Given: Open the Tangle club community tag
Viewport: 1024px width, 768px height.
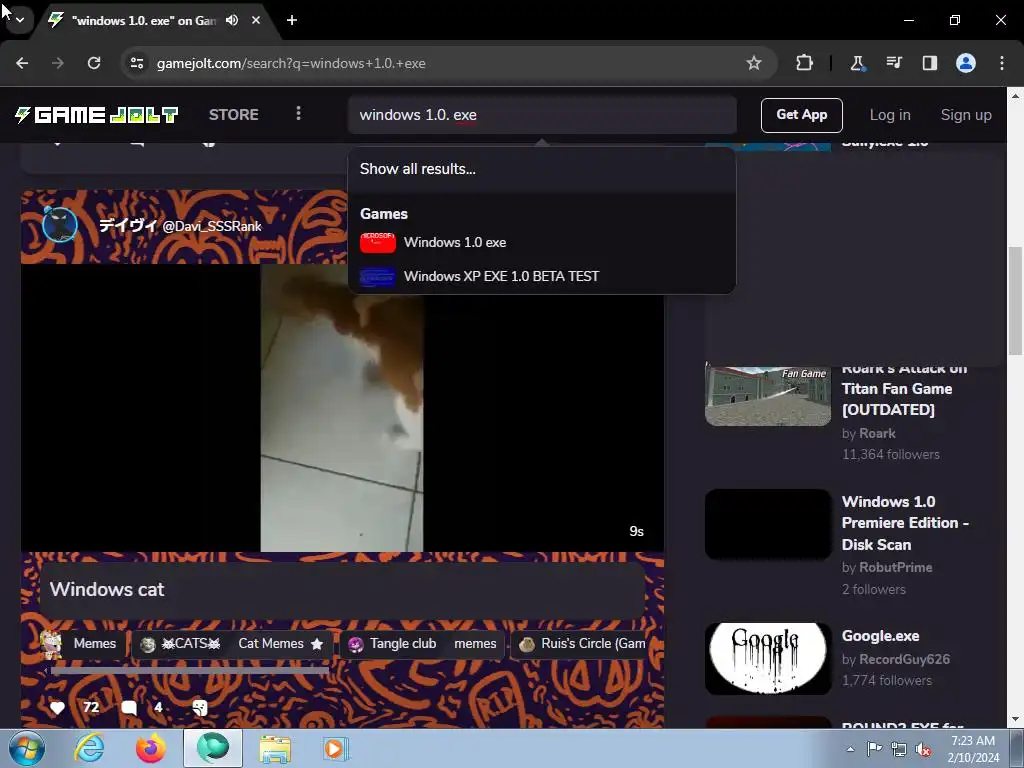Looking at the screenshot, I should (393, 644).
